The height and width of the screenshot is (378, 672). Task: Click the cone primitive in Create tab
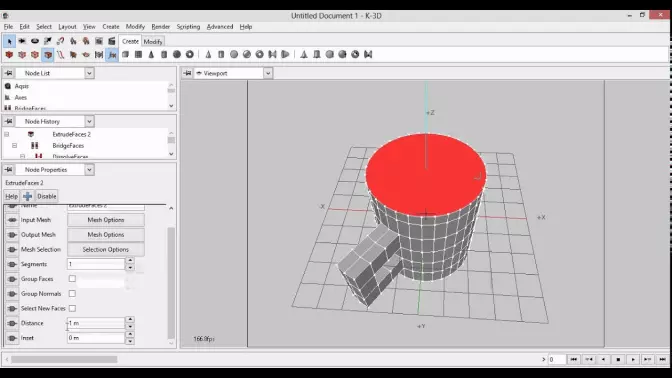151,54
